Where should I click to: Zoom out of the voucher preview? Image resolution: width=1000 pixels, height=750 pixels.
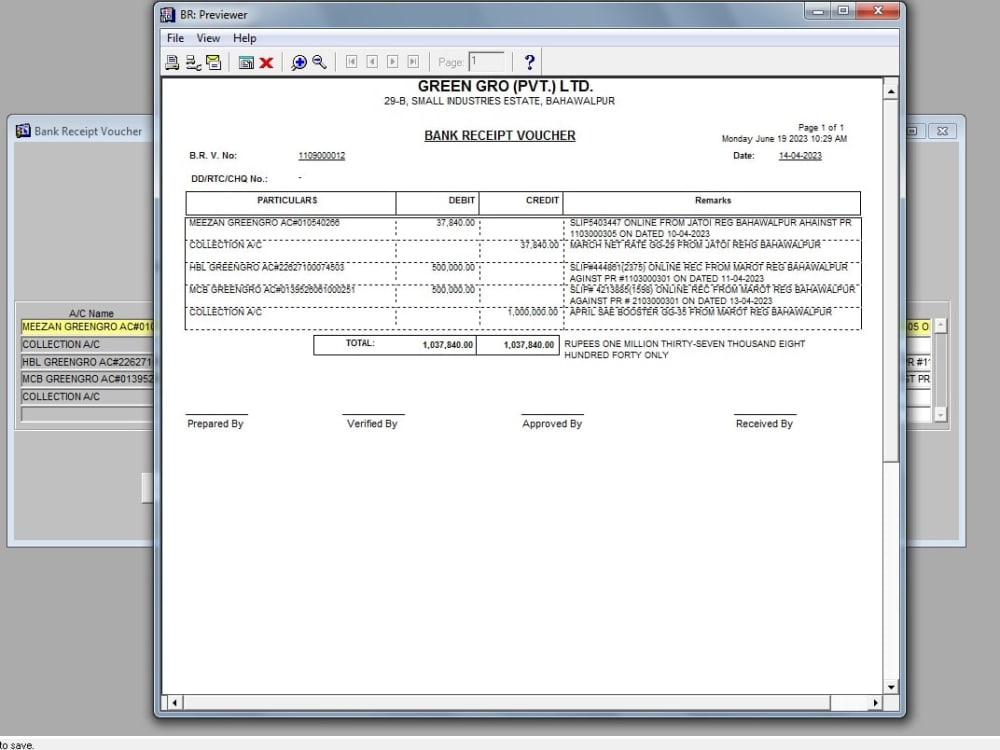pos(317,62)
